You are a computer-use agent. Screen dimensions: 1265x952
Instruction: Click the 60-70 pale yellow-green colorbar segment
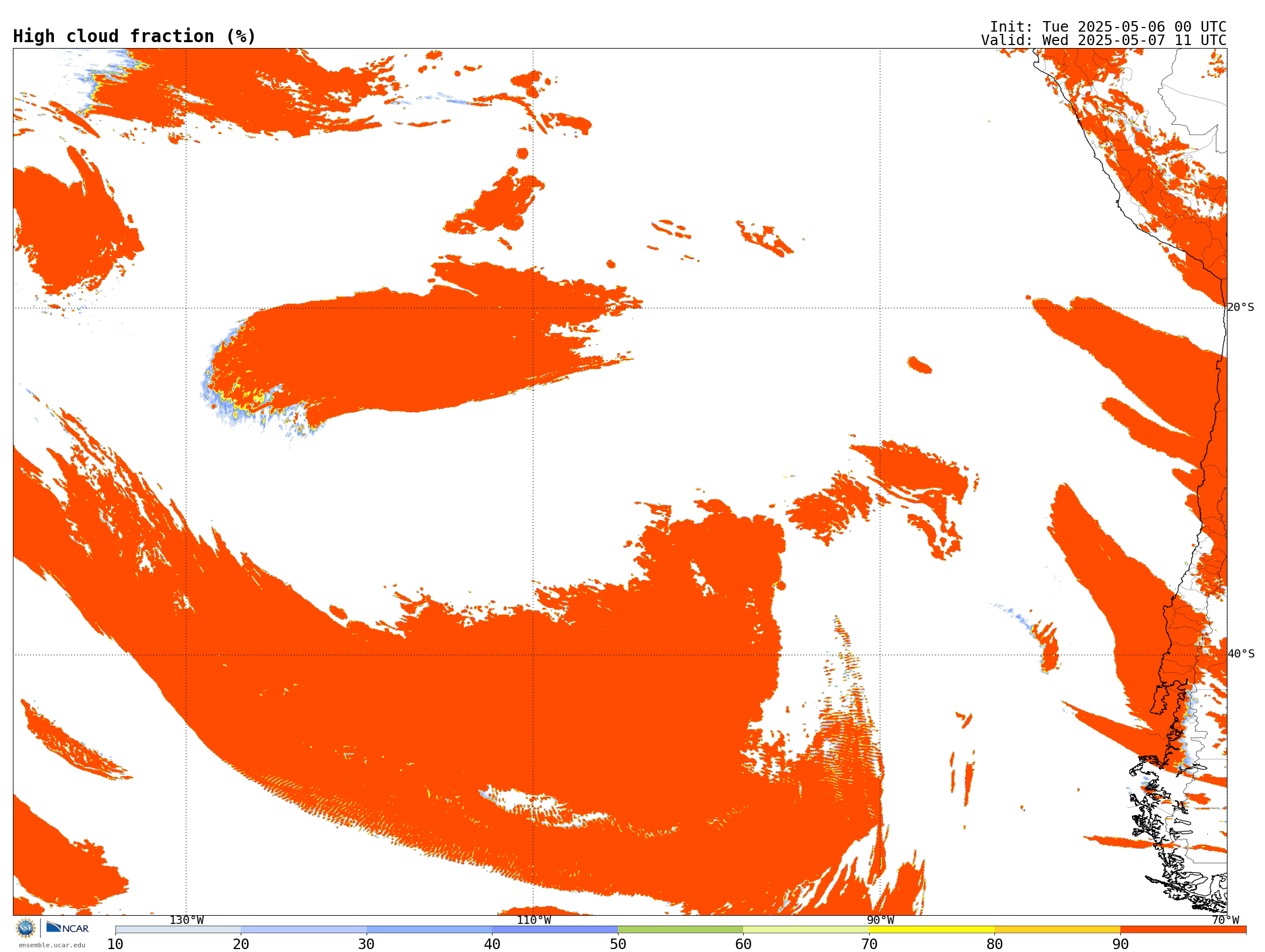806,930
